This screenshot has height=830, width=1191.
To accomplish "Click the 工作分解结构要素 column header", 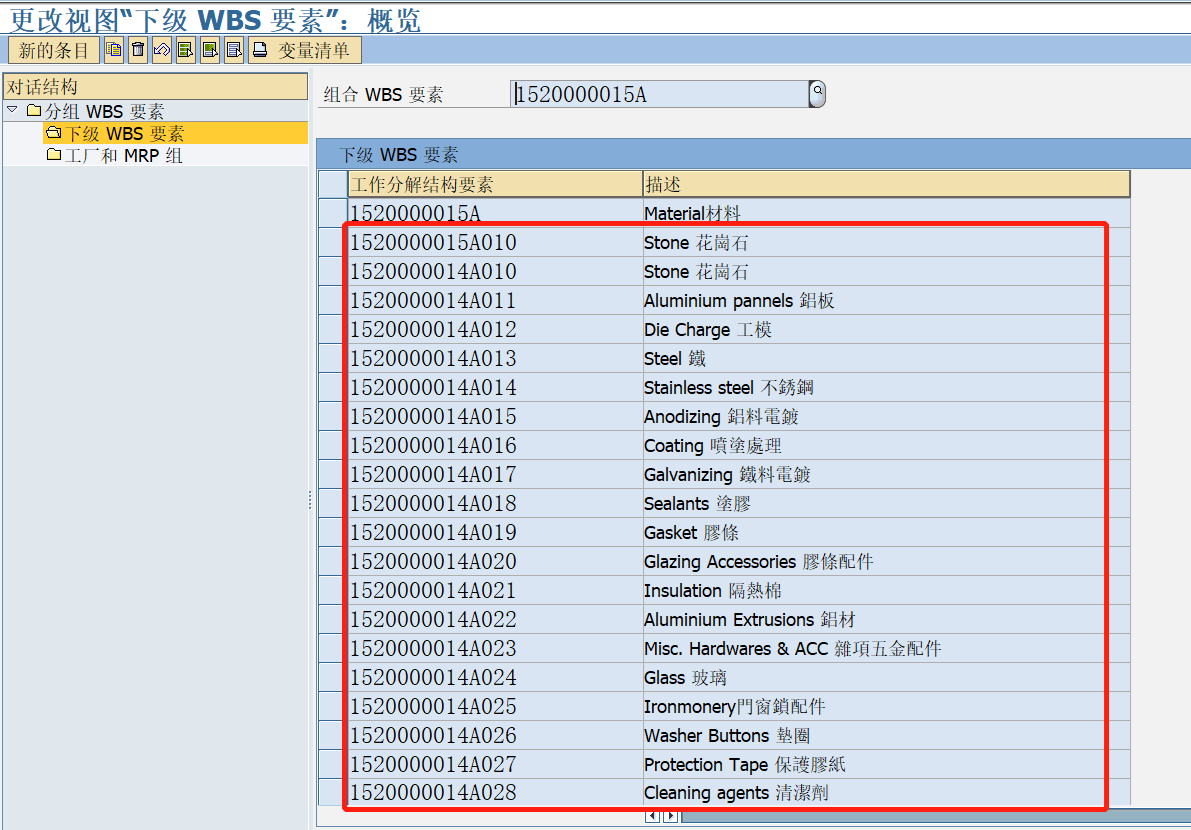I will [495, 185].
